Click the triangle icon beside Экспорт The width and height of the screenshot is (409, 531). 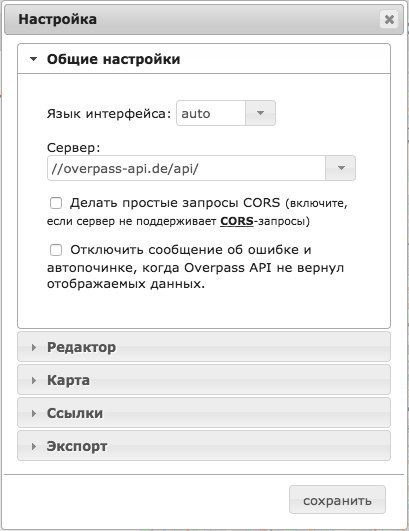click(x=34, y=446)
